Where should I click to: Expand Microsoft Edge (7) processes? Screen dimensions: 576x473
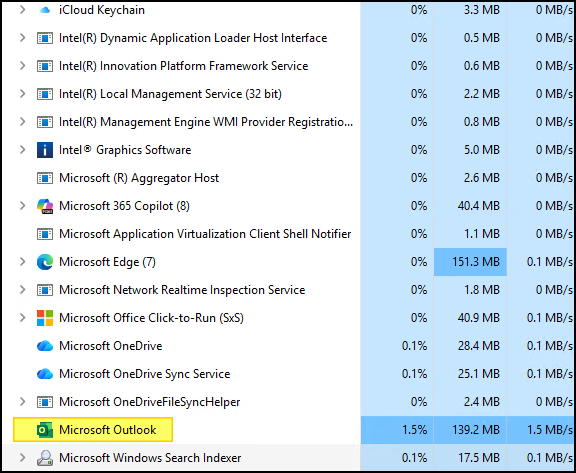[22, 261]
